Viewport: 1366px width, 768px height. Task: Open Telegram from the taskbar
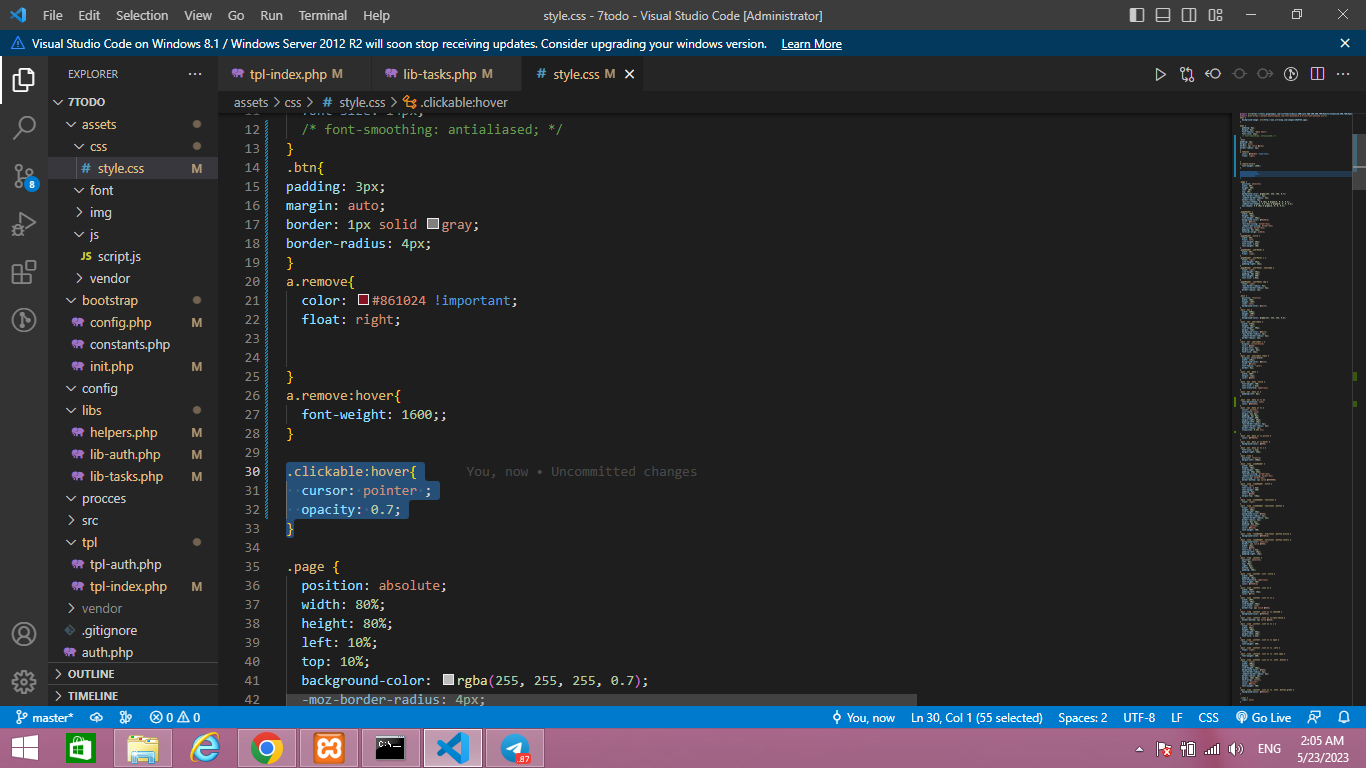click(x=515, y=748)
